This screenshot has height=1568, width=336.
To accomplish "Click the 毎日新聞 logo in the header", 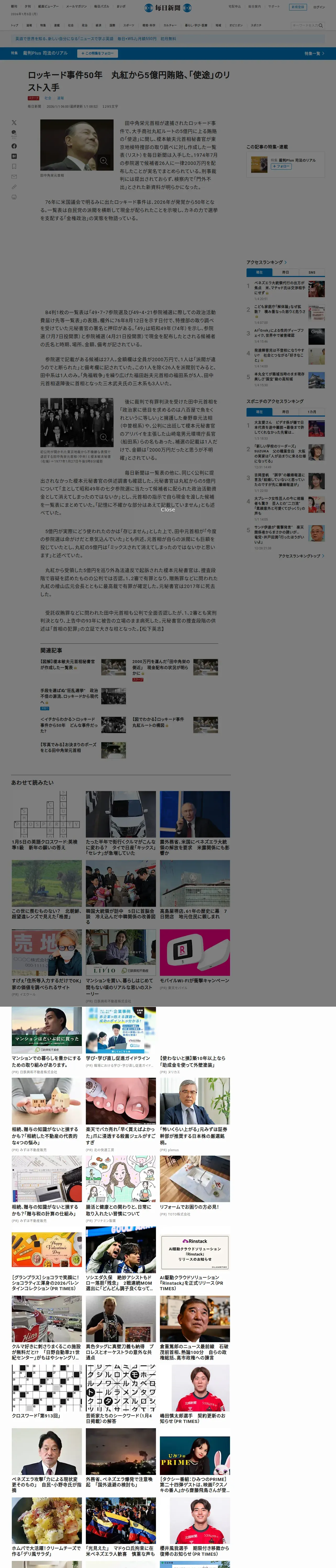I will coord(168,7).
